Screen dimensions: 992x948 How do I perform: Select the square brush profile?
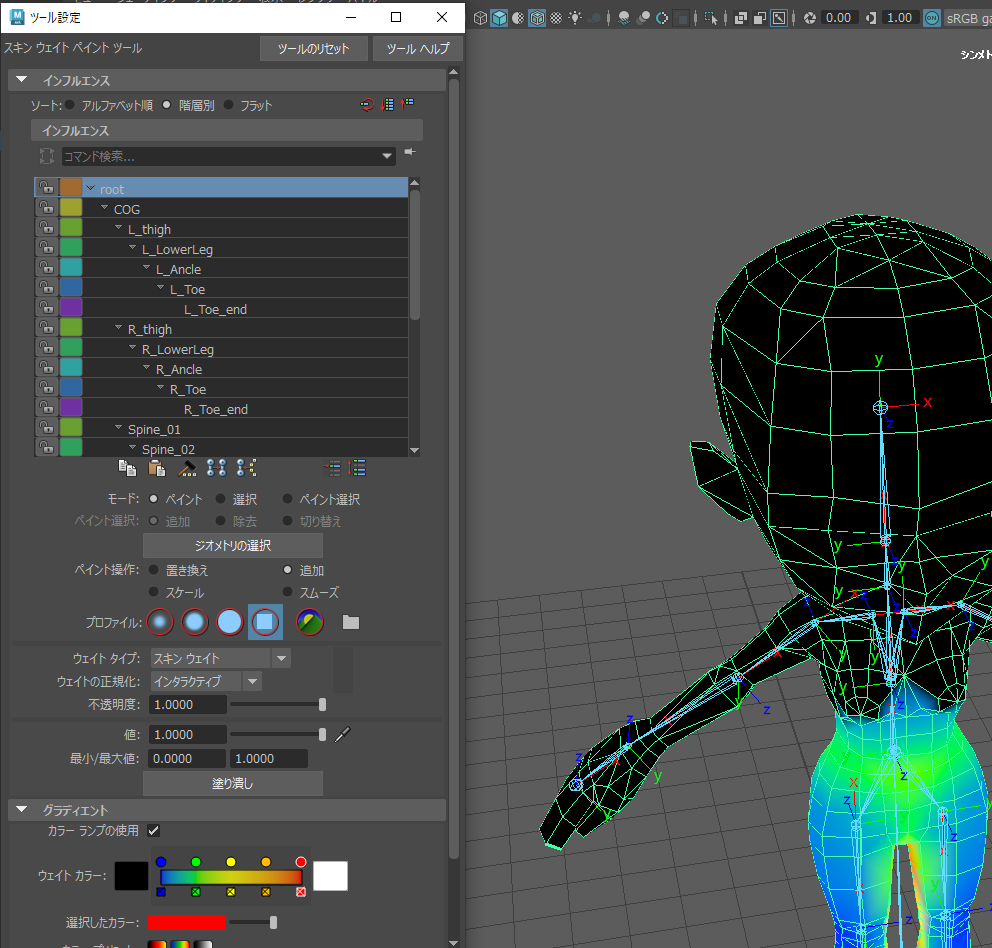coord(265,622)
